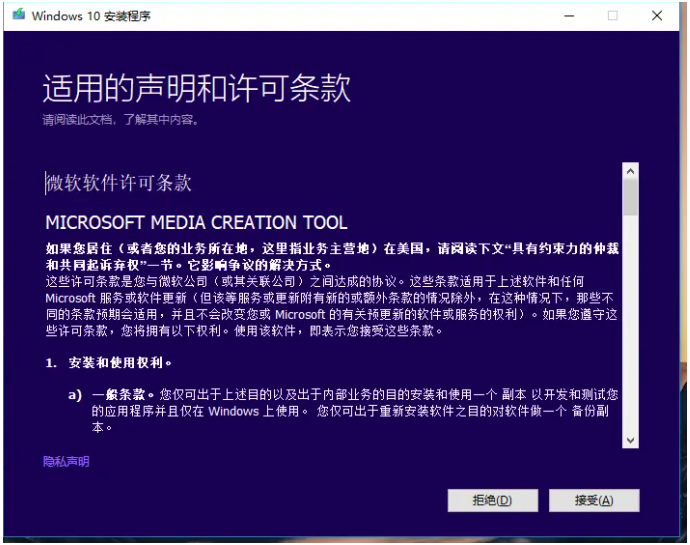
Task: Place cursor in 微软软件许可条款 heading
Action: (x=119, y=183)
